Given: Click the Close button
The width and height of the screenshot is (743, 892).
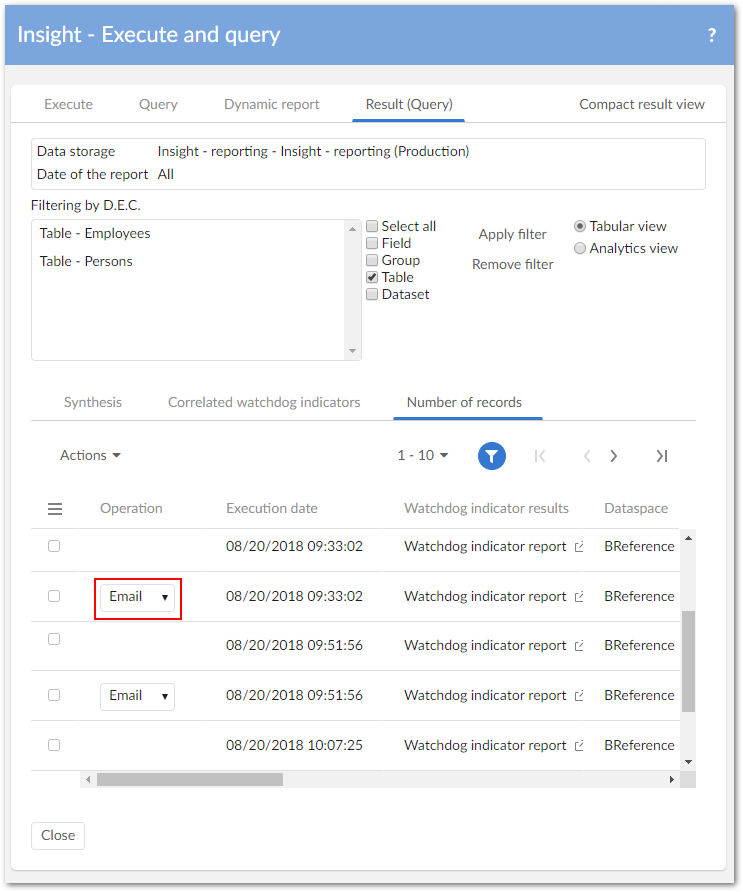Looking at the screenshot, I should click(58, 835).
